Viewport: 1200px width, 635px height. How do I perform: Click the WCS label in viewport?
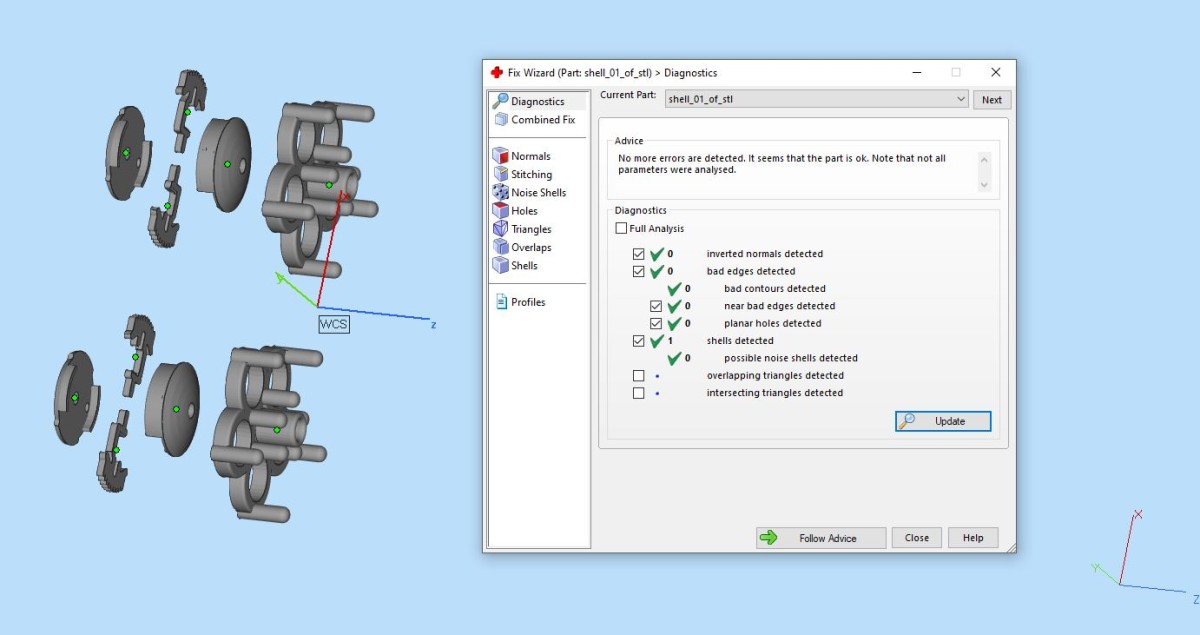click(333, 324)
